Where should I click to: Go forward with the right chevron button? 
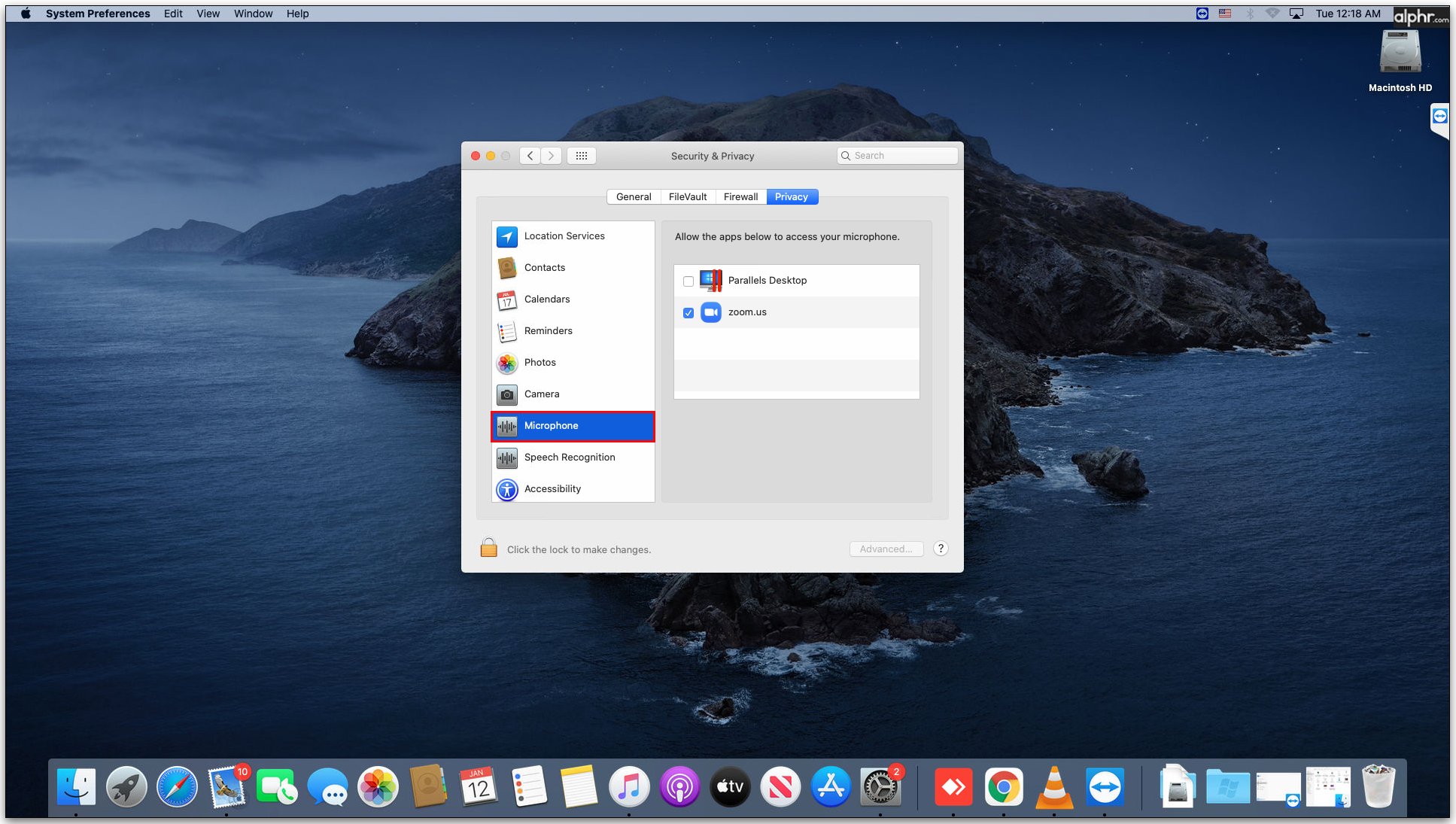[552, 156]
